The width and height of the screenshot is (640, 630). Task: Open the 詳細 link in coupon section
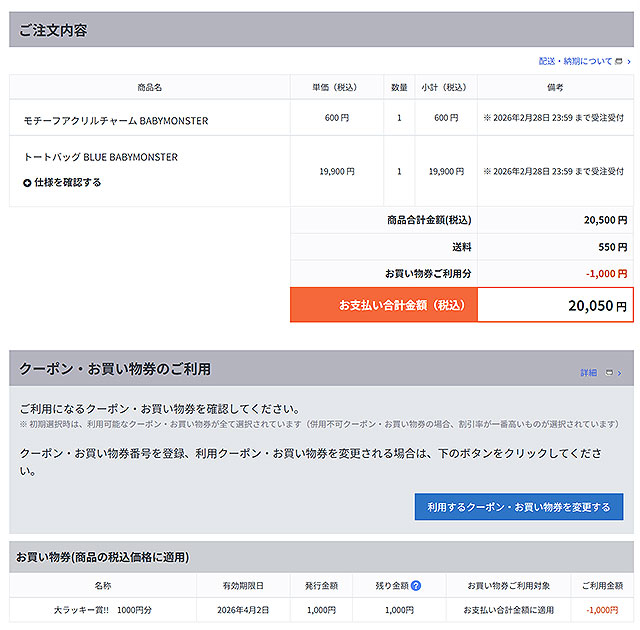588,372
